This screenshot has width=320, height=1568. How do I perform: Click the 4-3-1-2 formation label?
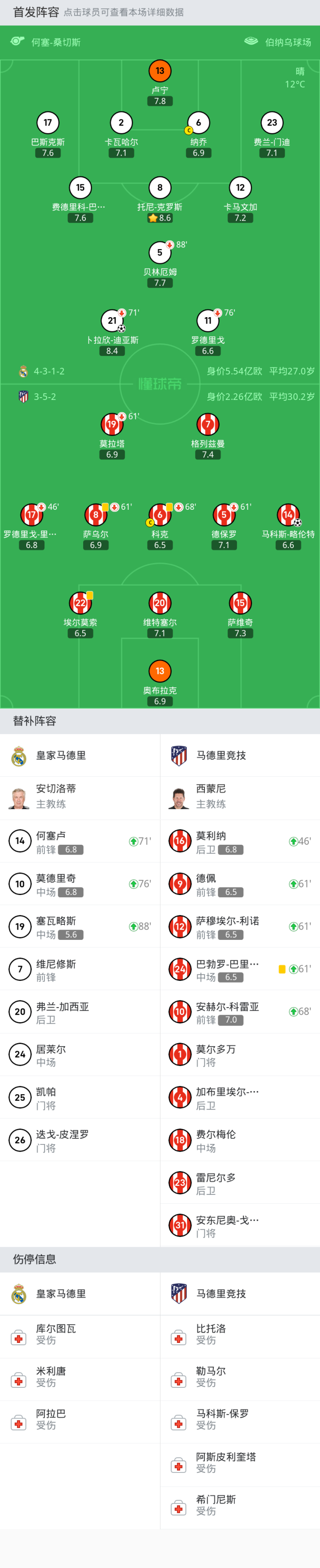[49, 371]
